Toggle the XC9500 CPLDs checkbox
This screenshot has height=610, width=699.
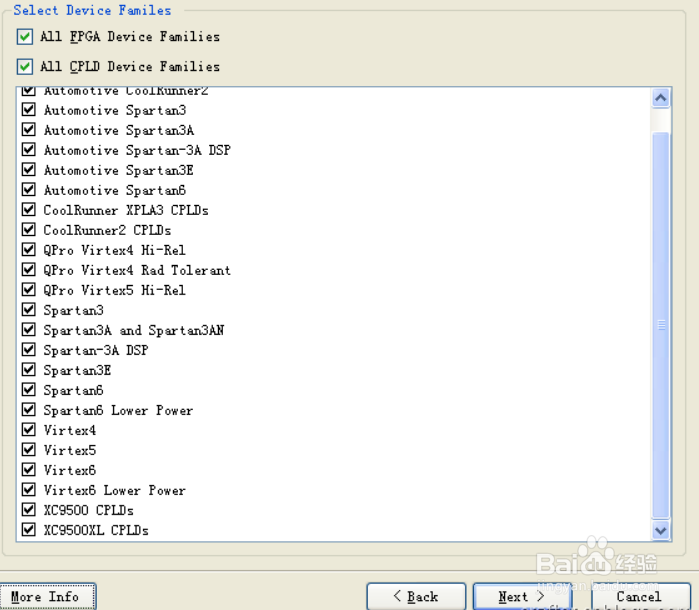point(29,509)
